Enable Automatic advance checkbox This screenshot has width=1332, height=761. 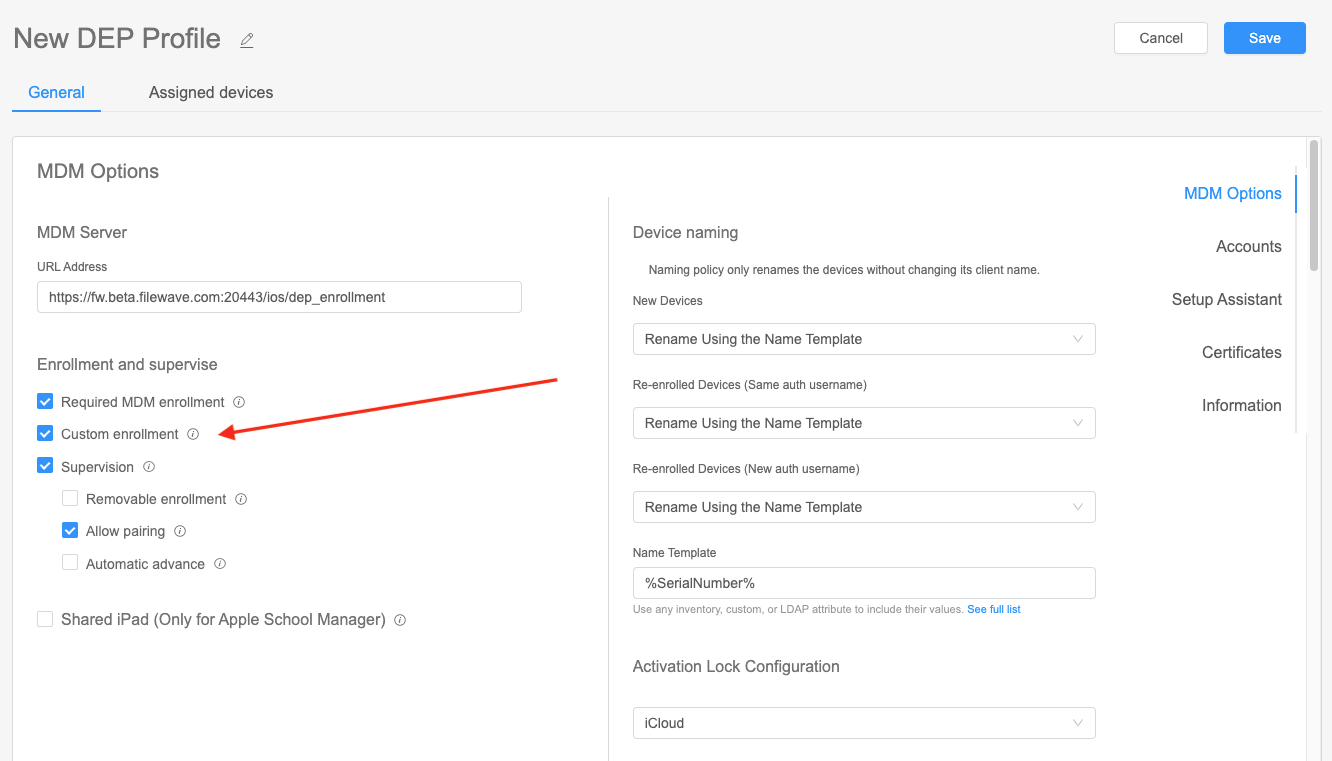[x=70, y=563]
